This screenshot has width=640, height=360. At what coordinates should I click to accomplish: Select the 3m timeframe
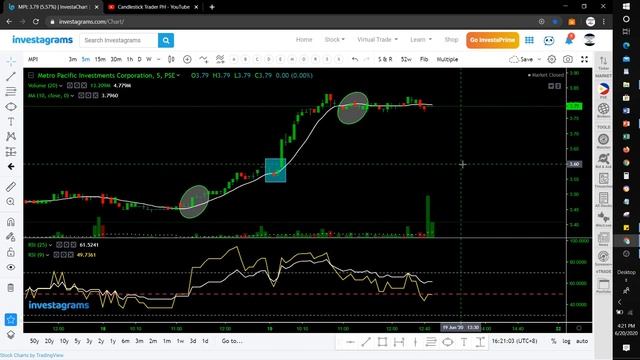[x=73, y=60]
